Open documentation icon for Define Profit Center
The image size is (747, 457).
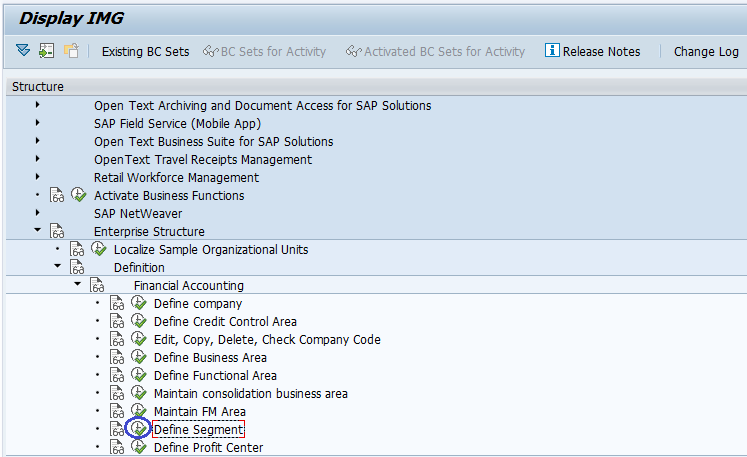pyautogui.click(x=117, y=447)
